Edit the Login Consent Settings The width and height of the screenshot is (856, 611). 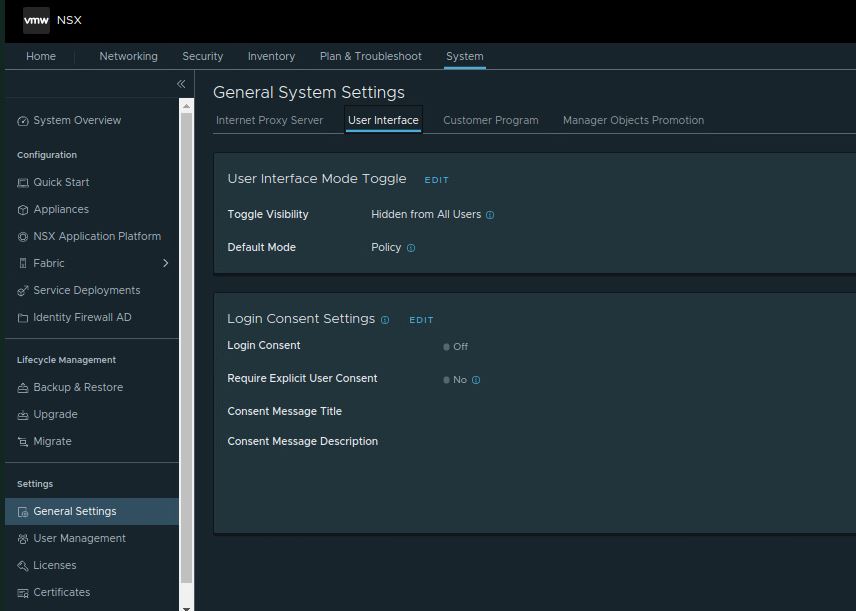[x=421, y=320]
